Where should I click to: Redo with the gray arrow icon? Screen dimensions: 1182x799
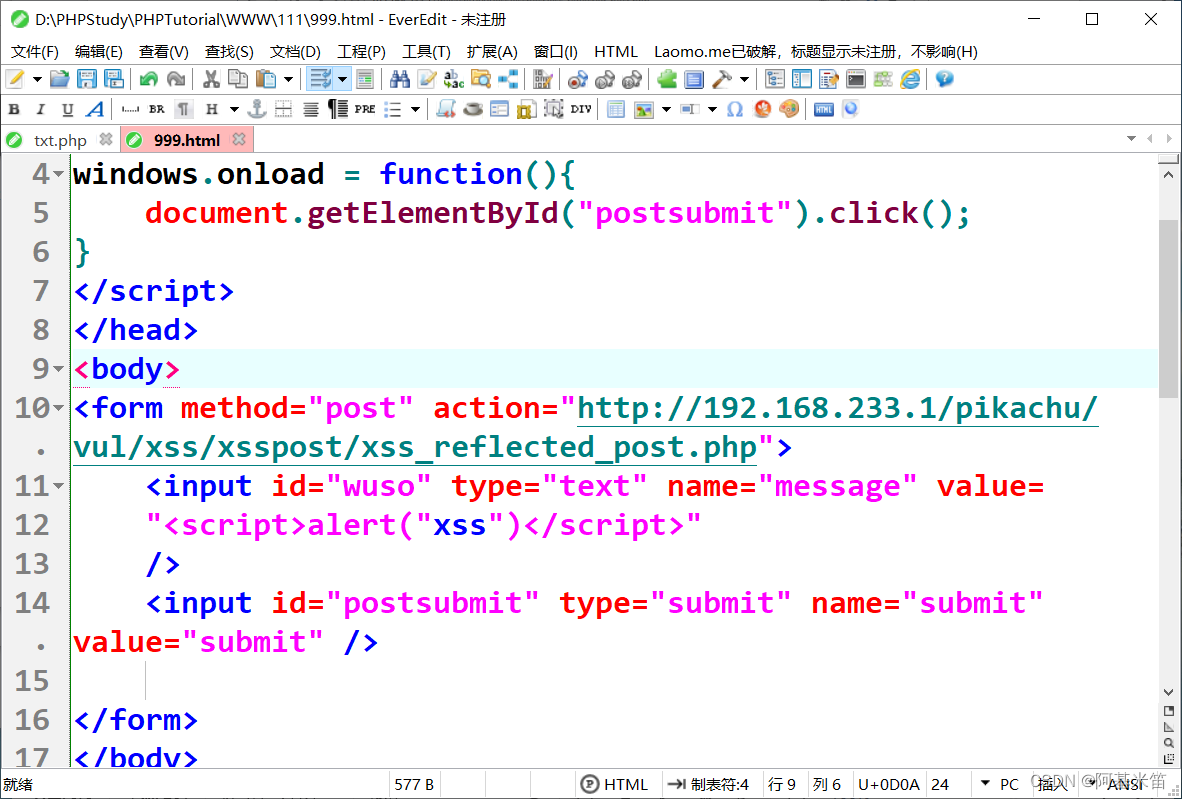175,78
